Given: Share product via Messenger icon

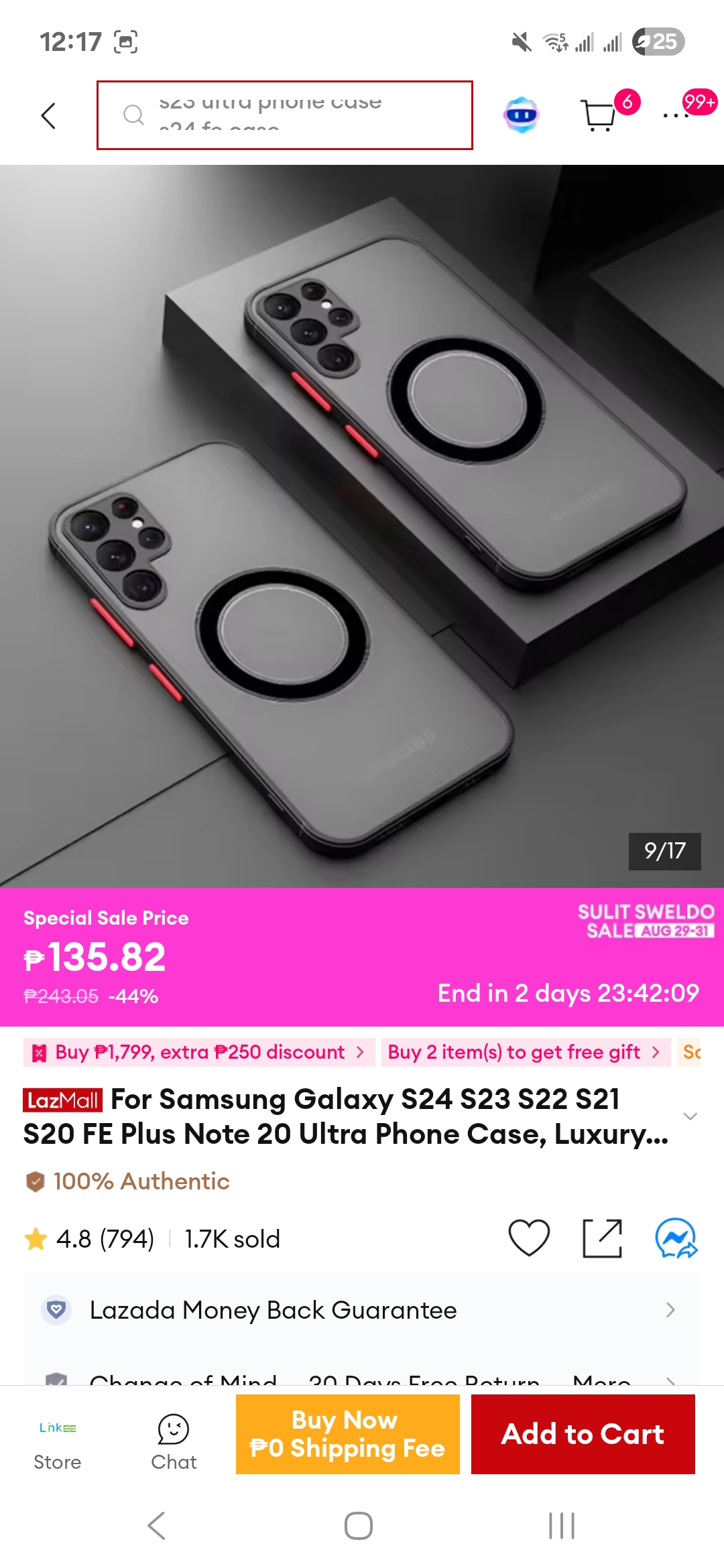Looking at the screenshot, I should (676, 1238).
